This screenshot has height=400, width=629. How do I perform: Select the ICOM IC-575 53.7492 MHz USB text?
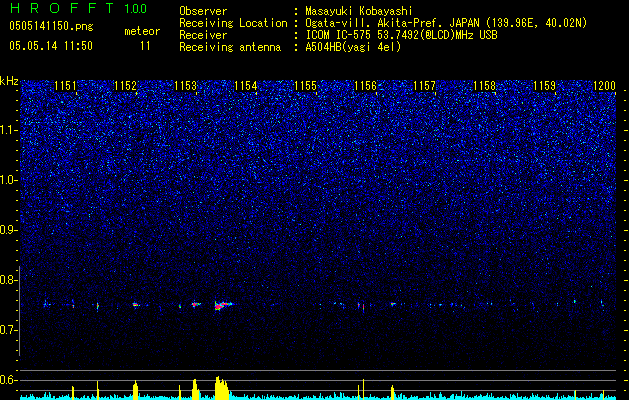pos(402,35)
